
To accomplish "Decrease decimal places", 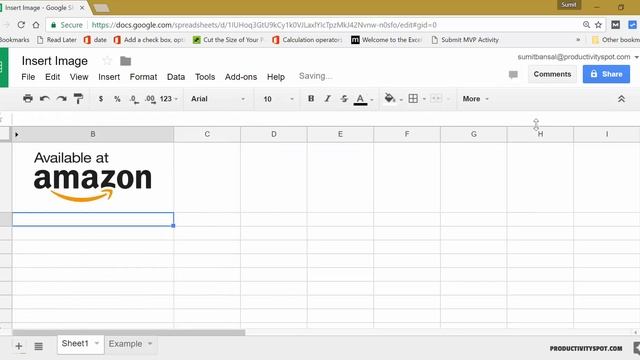I will [134, 99].
